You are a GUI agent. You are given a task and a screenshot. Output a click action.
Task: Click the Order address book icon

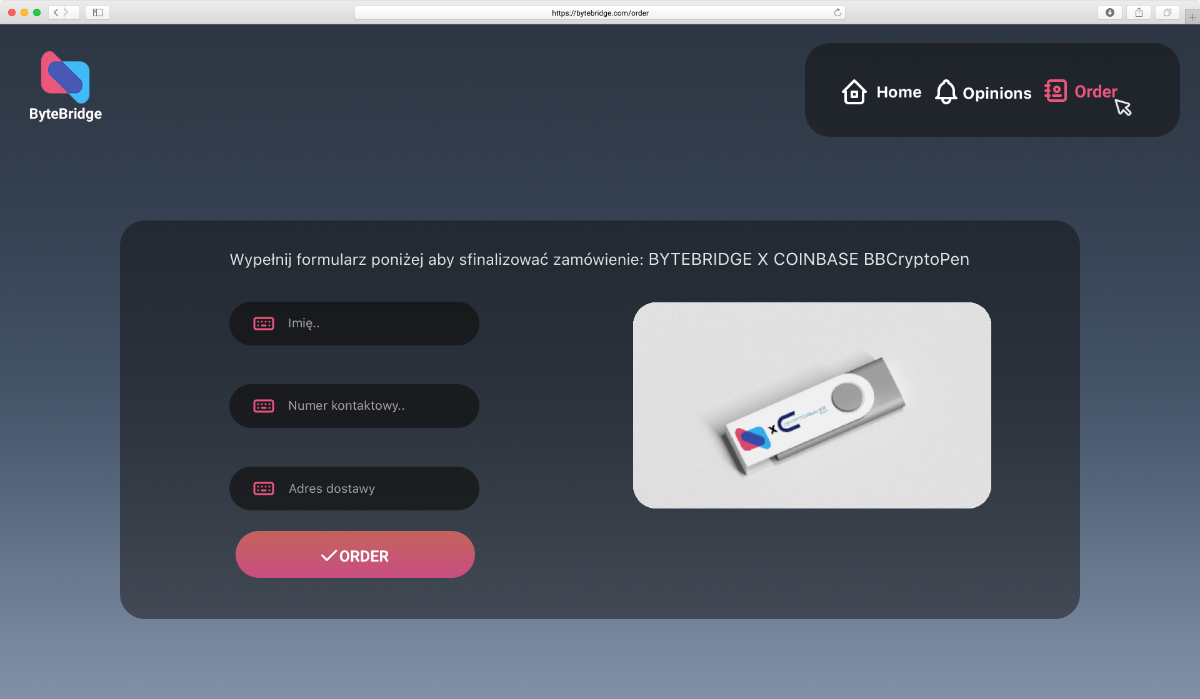click(x=1056, y=91)
